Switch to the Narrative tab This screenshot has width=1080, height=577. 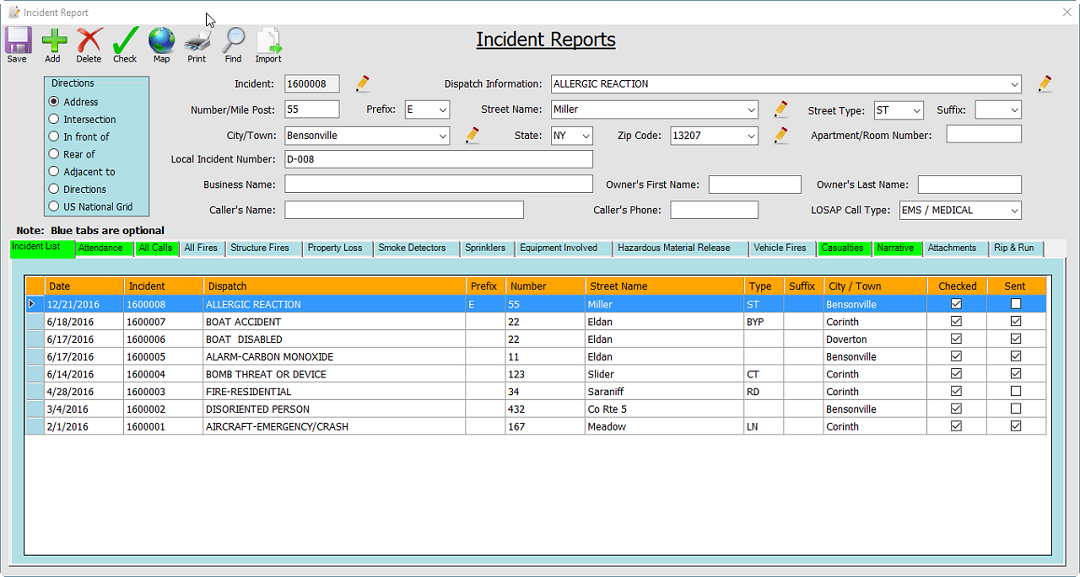896,248
